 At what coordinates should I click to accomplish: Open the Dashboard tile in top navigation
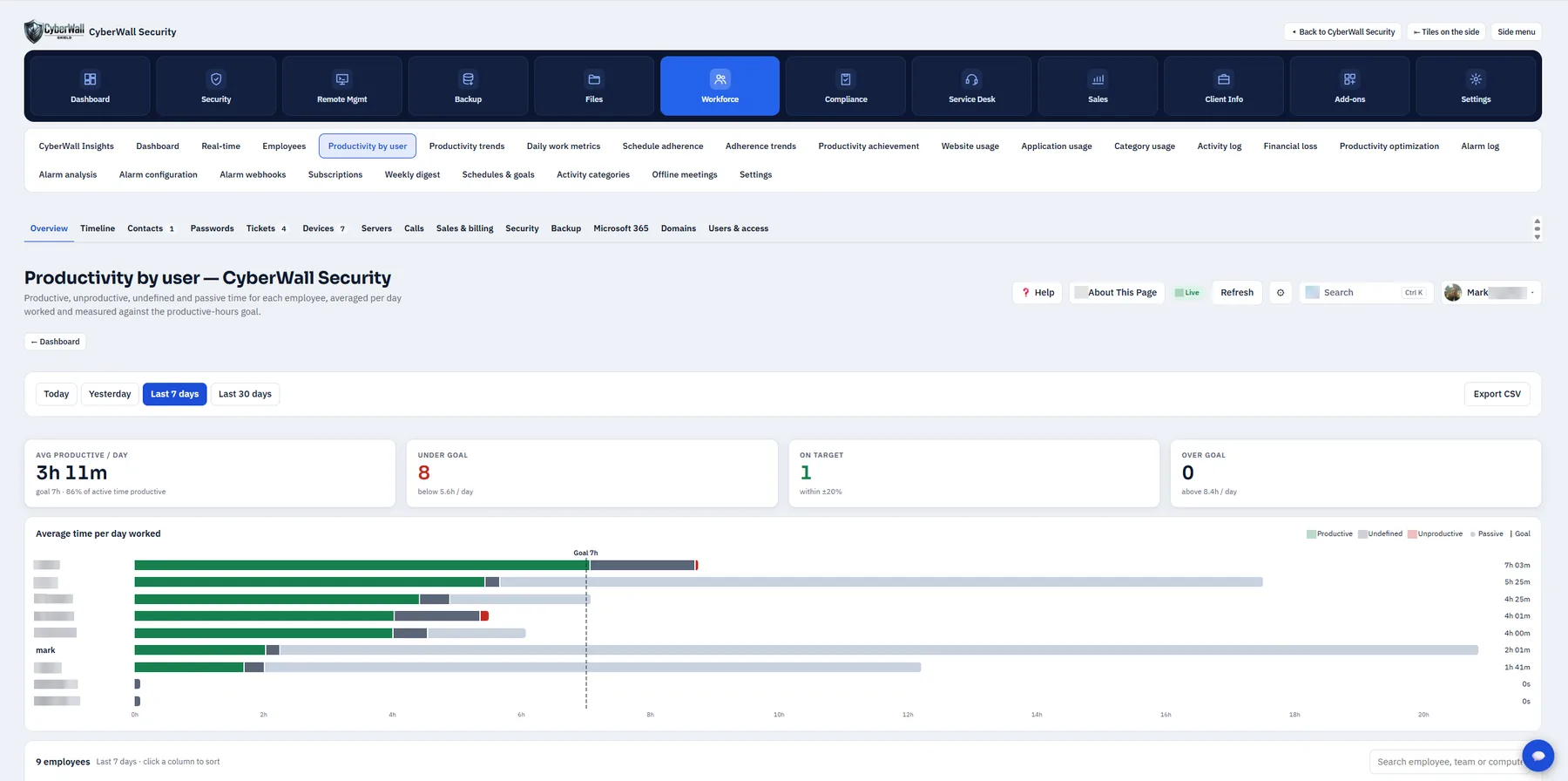[90, 85]
